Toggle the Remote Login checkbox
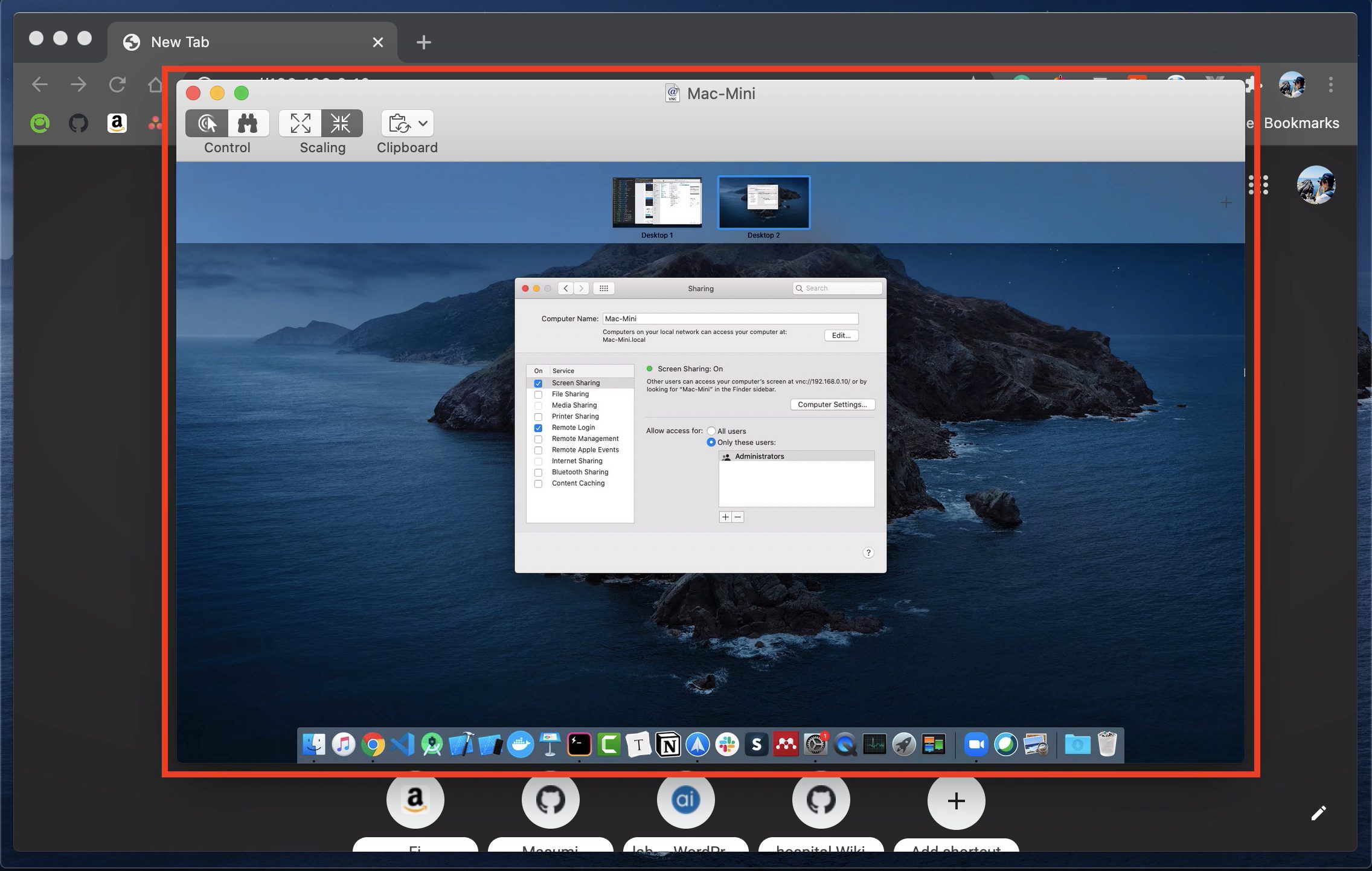1372x871 pixels. (538, 428)
